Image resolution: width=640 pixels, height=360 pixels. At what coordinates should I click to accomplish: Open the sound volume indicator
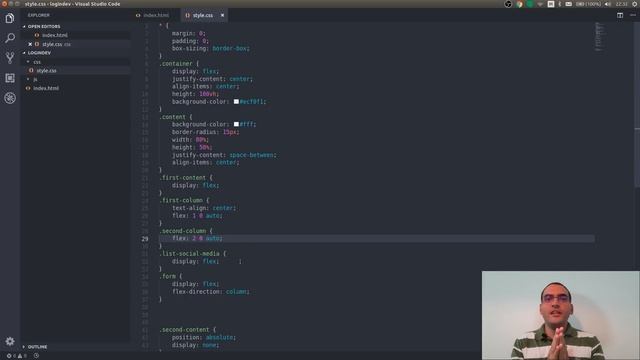[608, 4]
